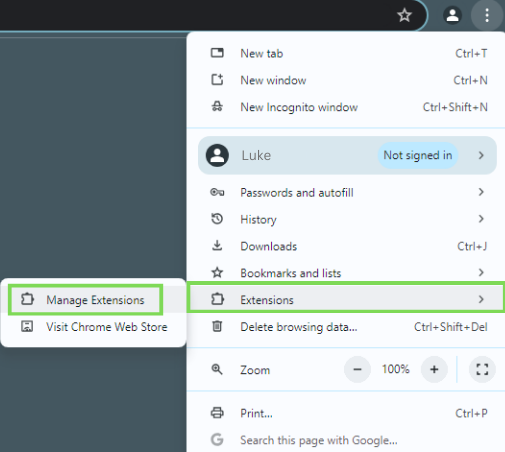Expand Bookmarks and lists chevron
The height and width of the screenshot is (452, 505).
[x=481, y=273]
